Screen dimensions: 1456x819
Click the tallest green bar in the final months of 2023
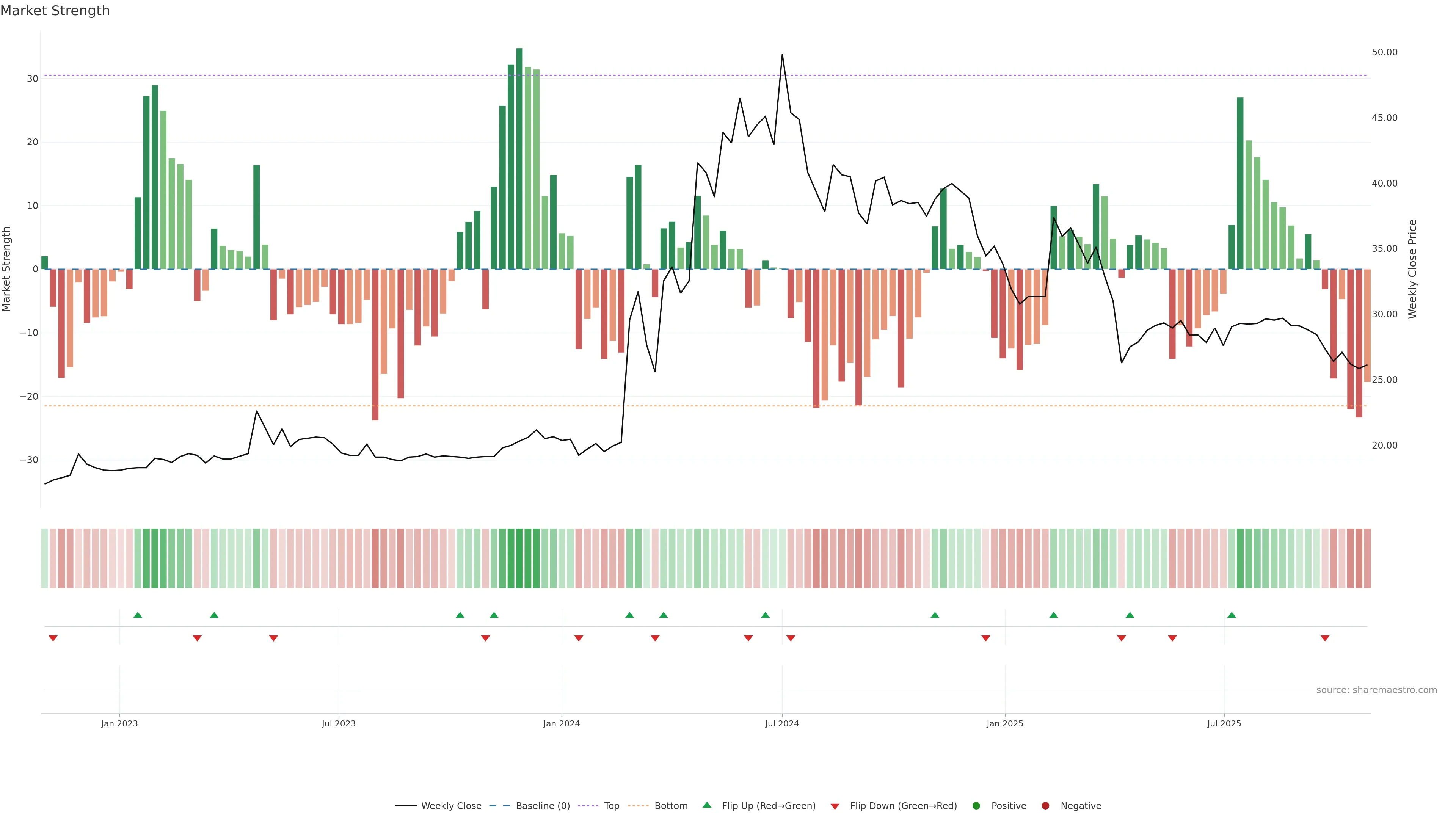[x=519, y=158]
